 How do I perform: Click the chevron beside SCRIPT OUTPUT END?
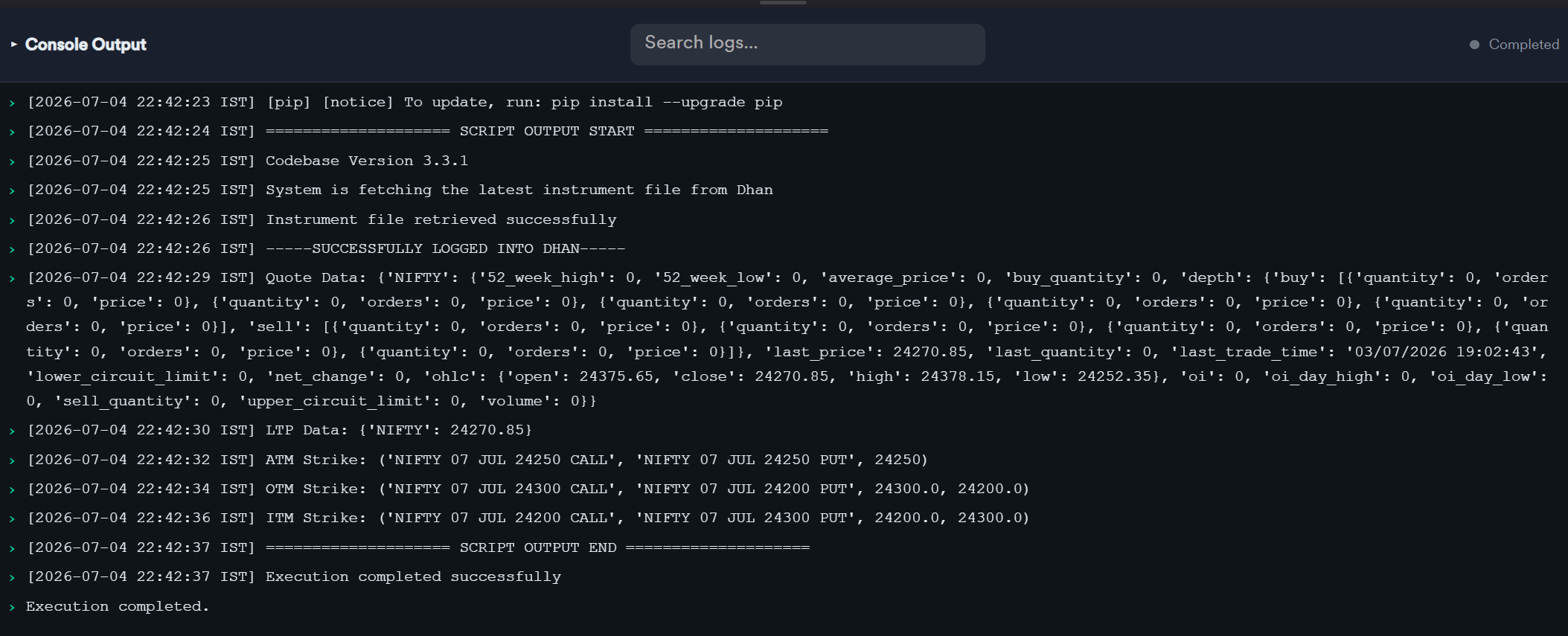pos(12,549)
